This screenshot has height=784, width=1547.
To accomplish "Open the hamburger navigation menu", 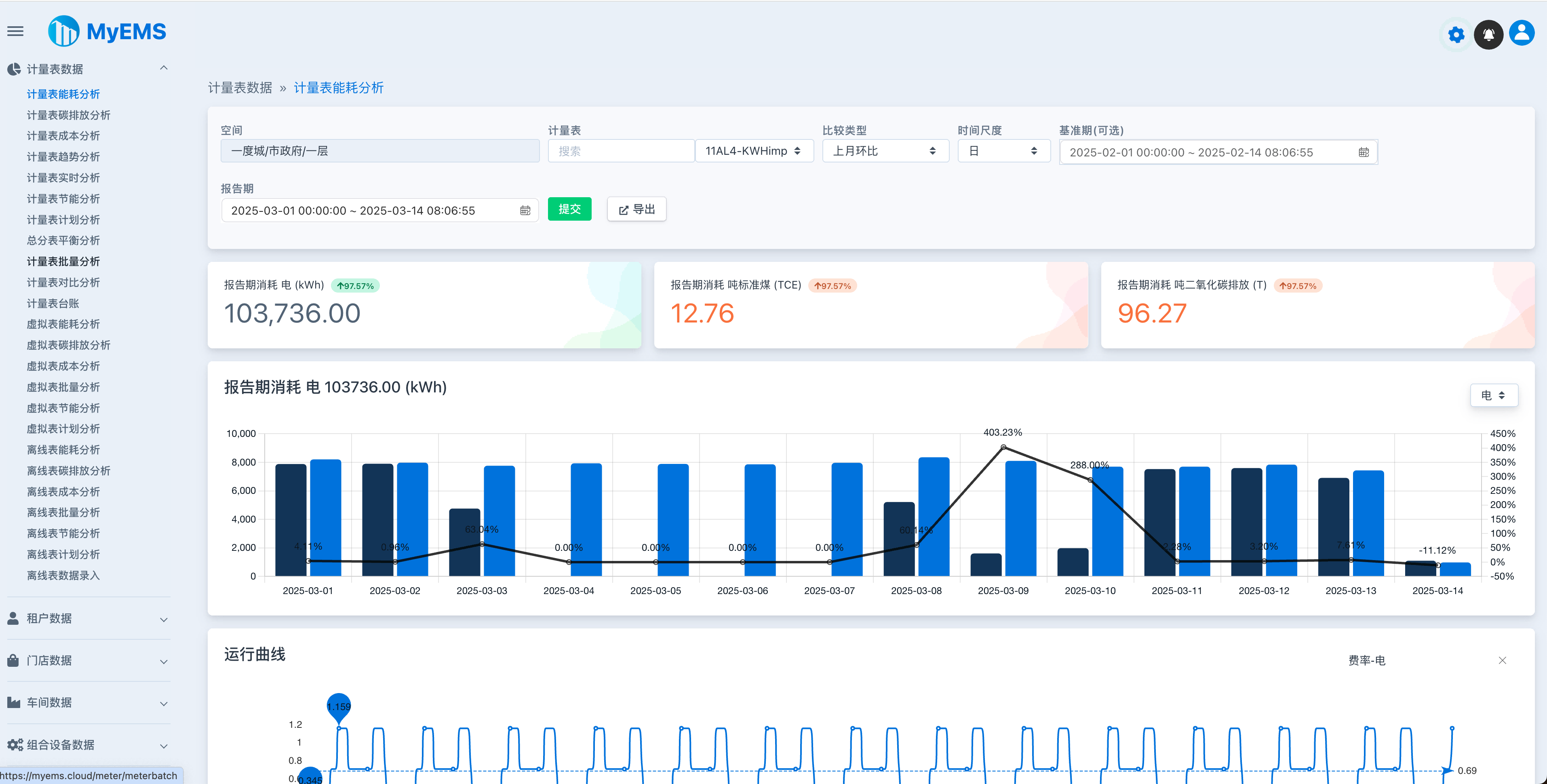I will coord(15,31).
